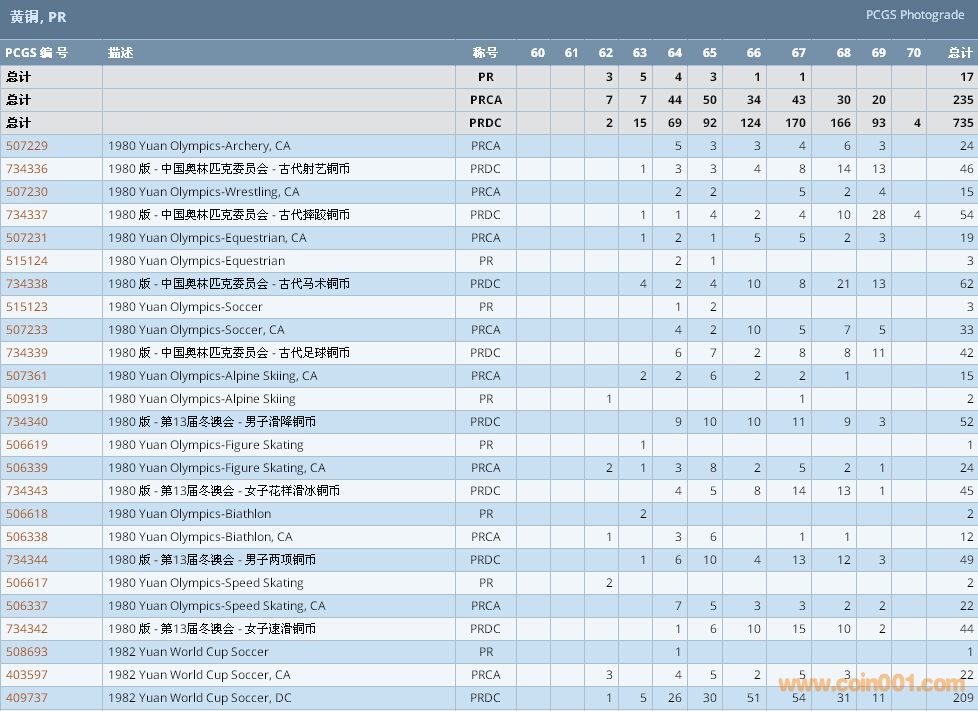The image size is (978, 711).
Task: Click the 总计 column header
Action: (x=959, y=53)
